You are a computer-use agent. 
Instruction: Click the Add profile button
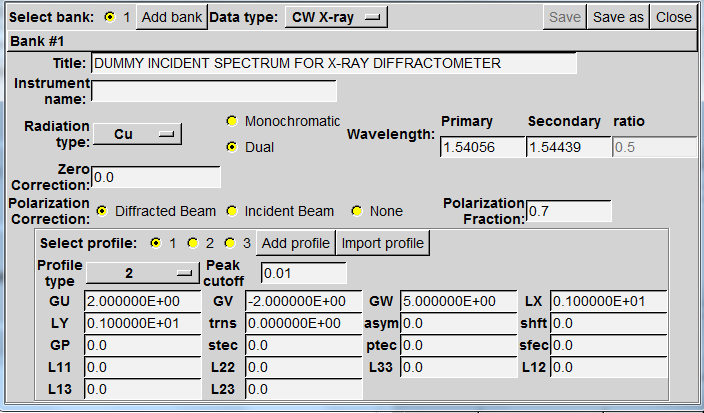tap(295, 243)
